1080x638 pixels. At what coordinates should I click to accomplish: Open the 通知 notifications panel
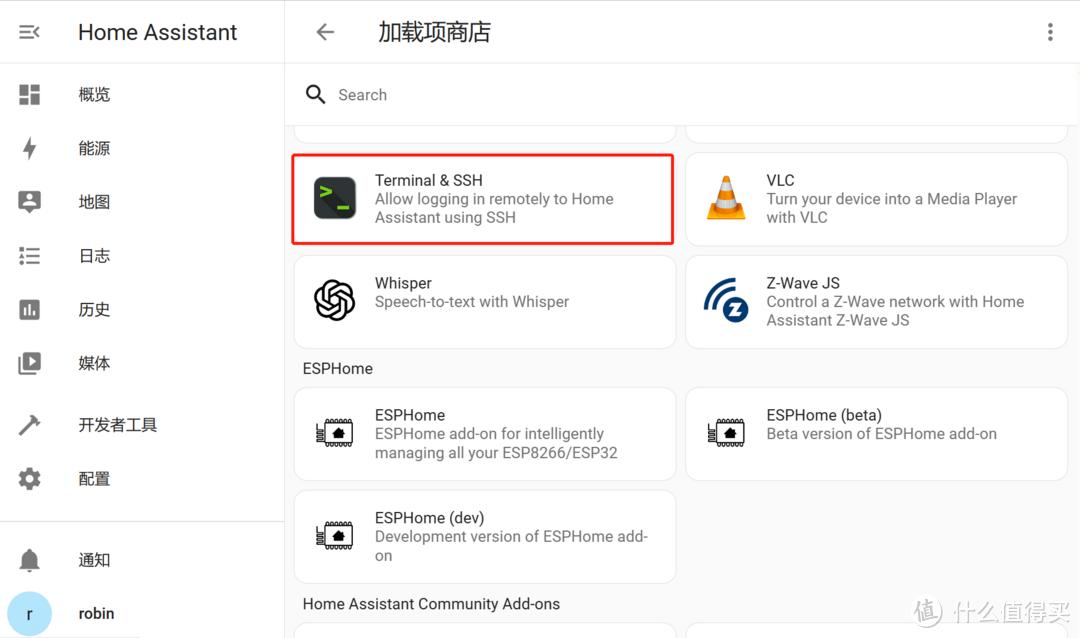(94, 559)
